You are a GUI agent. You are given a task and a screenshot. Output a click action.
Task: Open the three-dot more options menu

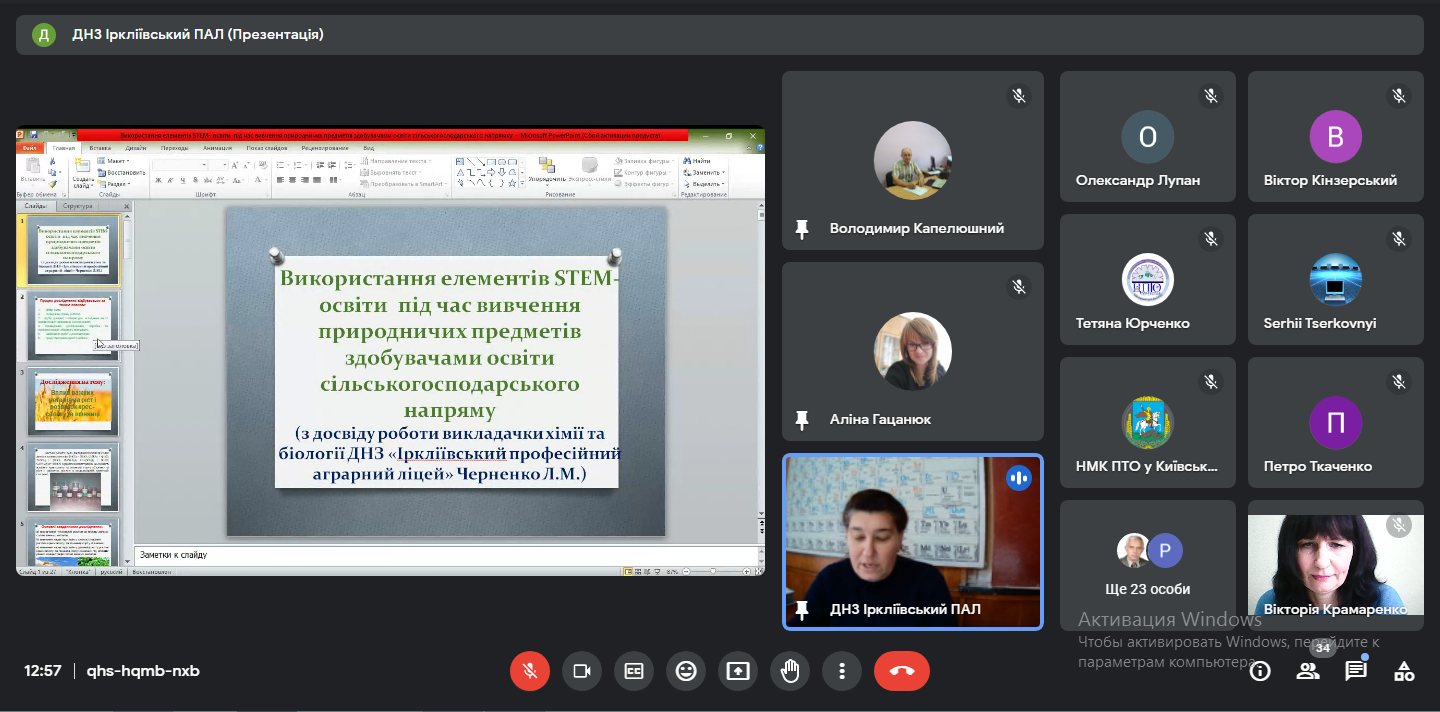tap(842, 671)
